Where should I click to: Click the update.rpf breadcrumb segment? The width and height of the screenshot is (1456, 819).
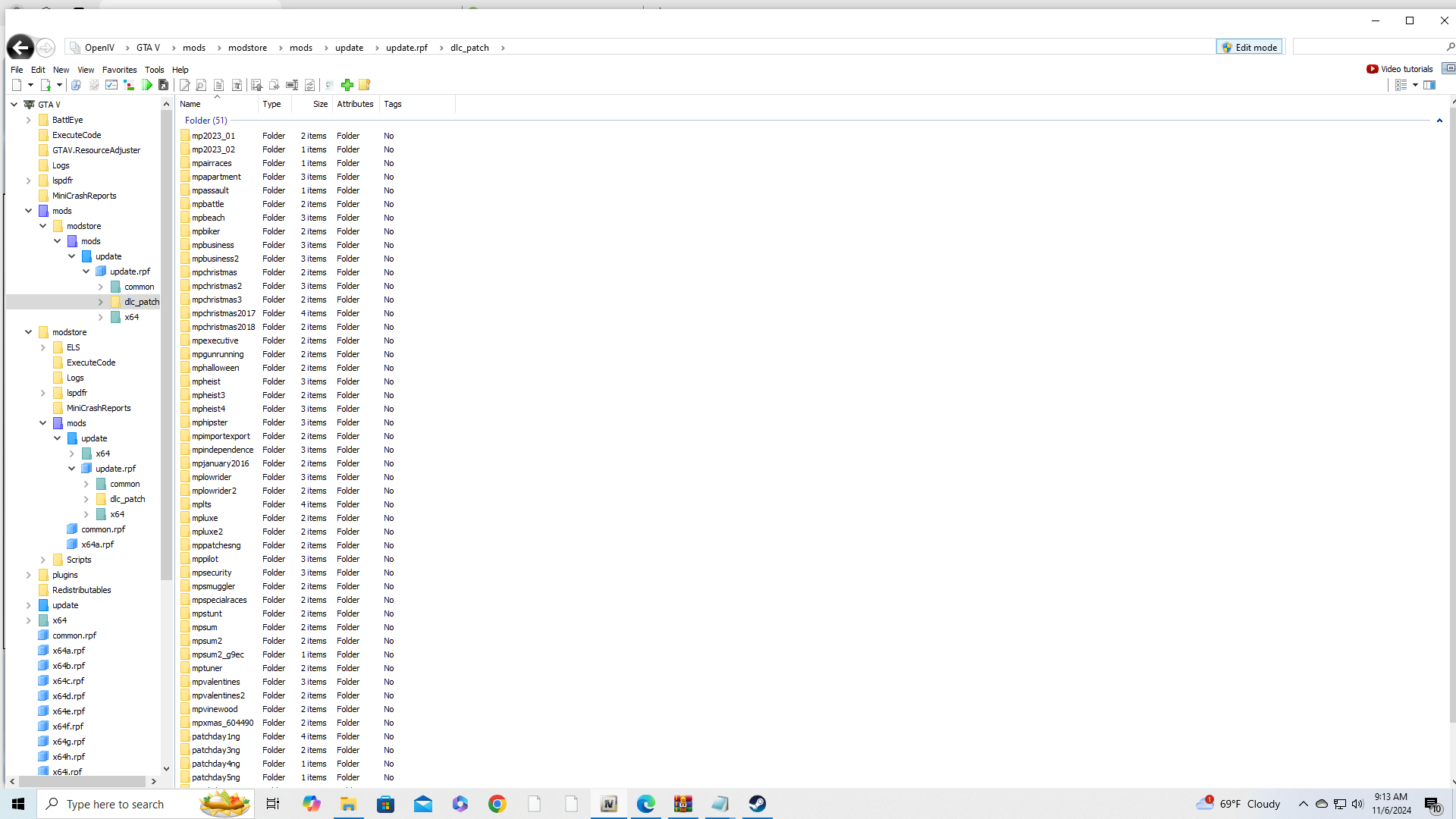tap(406, 48)
